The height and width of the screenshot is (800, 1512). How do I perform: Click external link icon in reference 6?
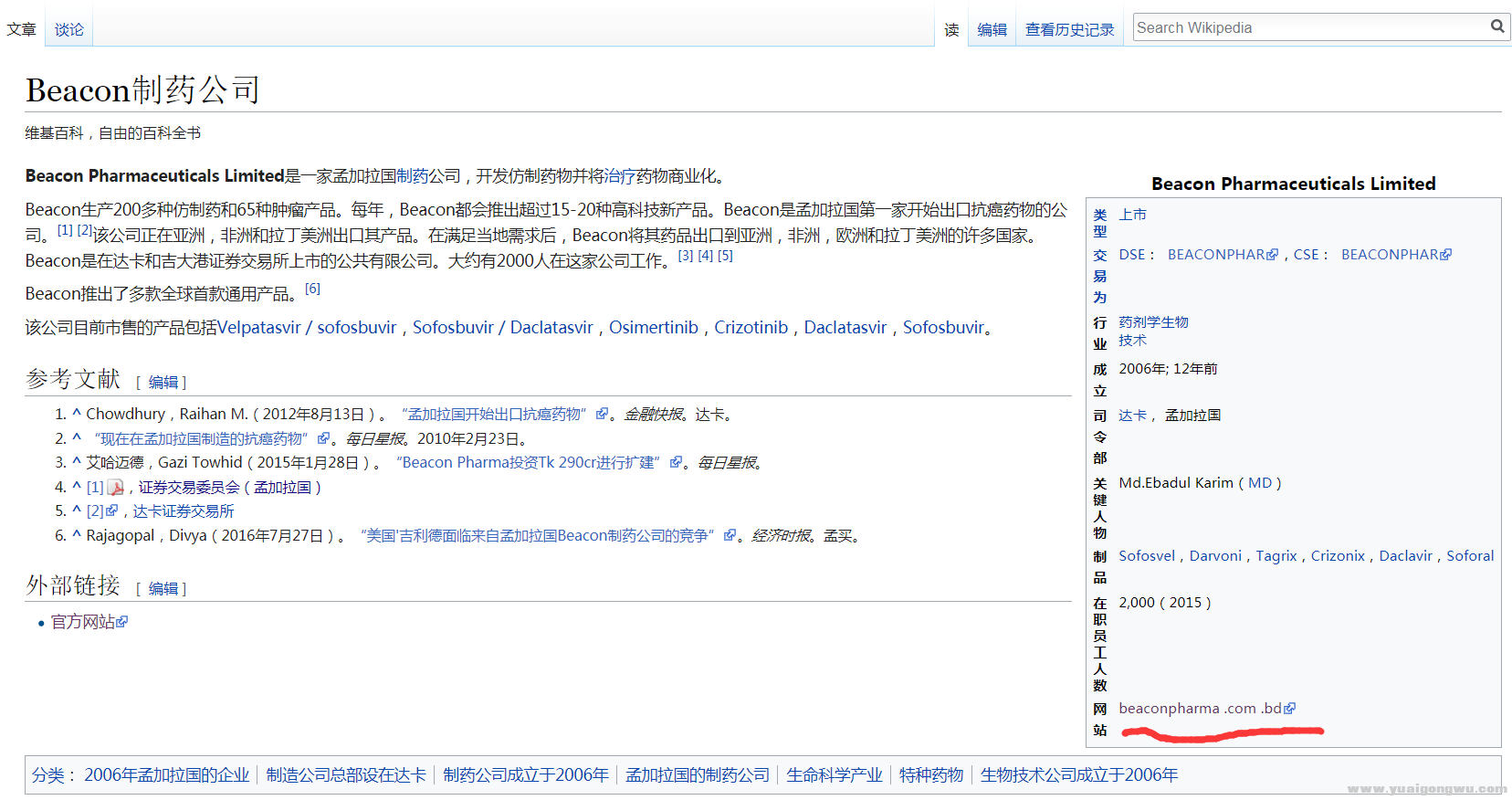pyautogui.click(x=730, y=535)
